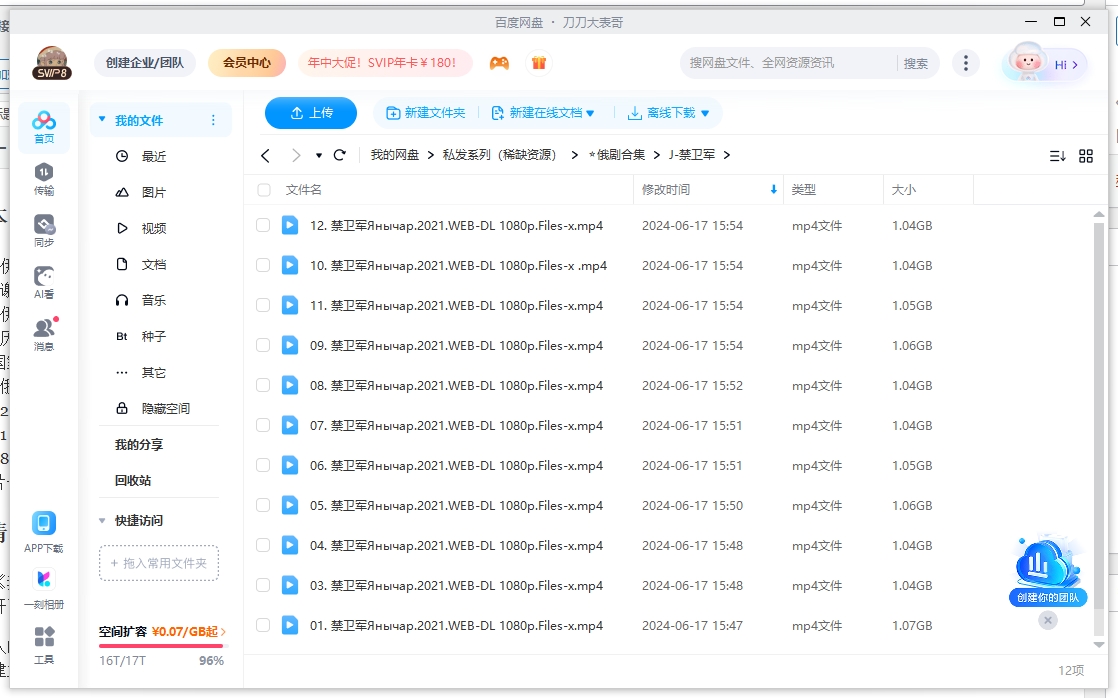Click the video icon of file 01
This screenshot has height=698, width=1118.
289,625
